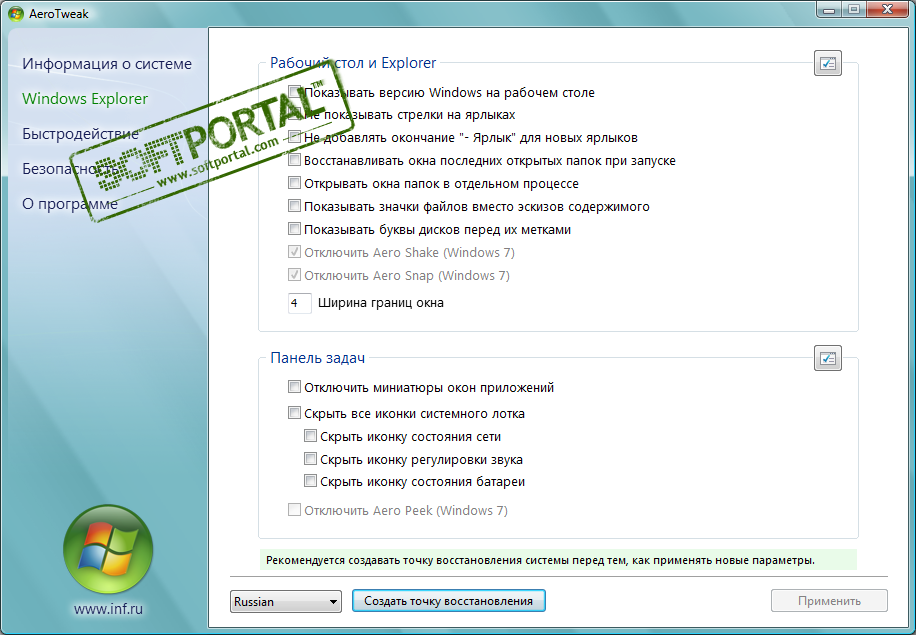Check Открывать окна папок в отдельном процессе
The width and height of the screenshot is (916, 635).
pos(294,183)
